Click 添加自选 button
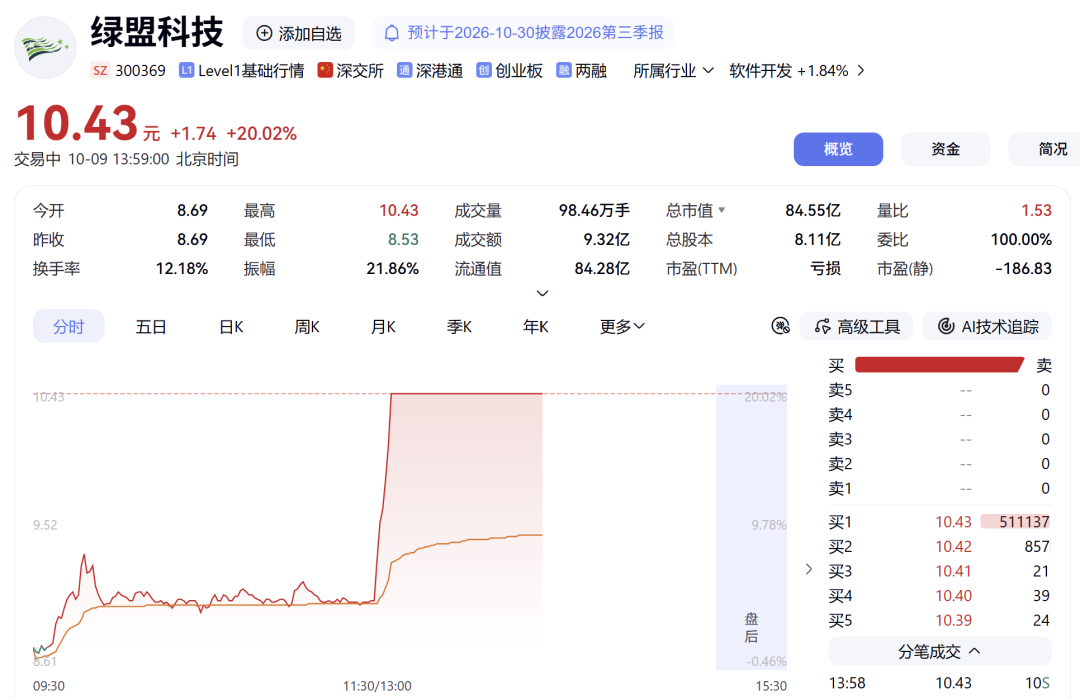The height and width of the screenshot is (699, 1080). click(298, 33)
